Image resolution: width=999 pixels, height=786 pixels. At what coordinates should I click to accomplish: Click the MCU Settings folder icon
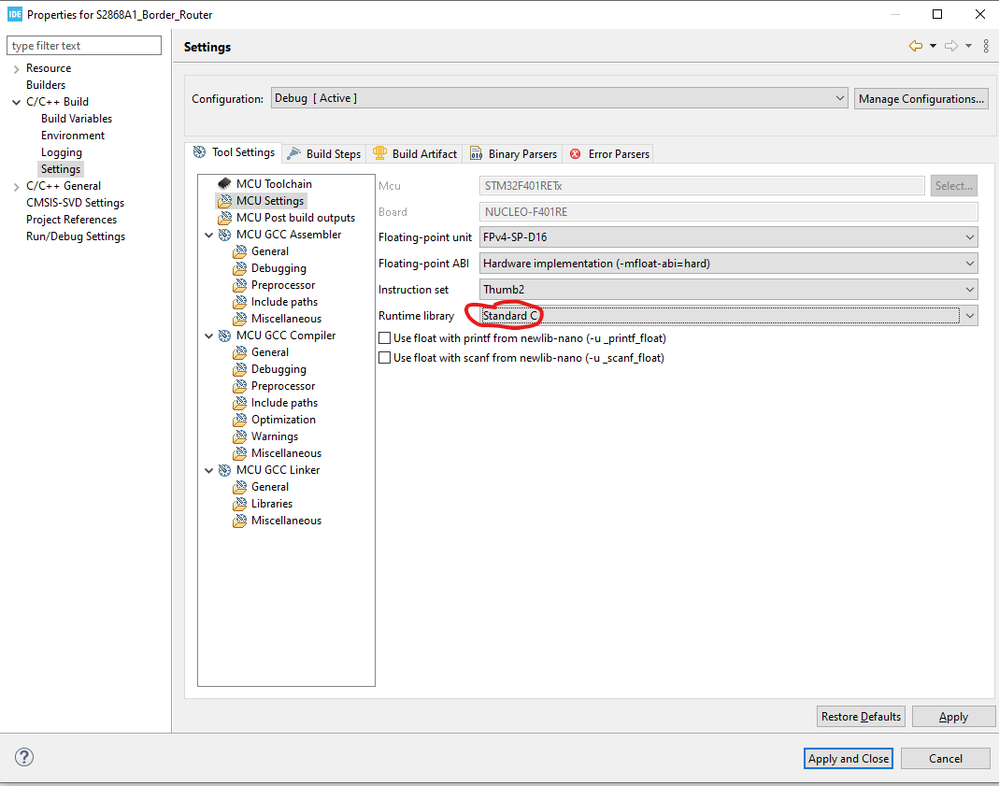224,201
